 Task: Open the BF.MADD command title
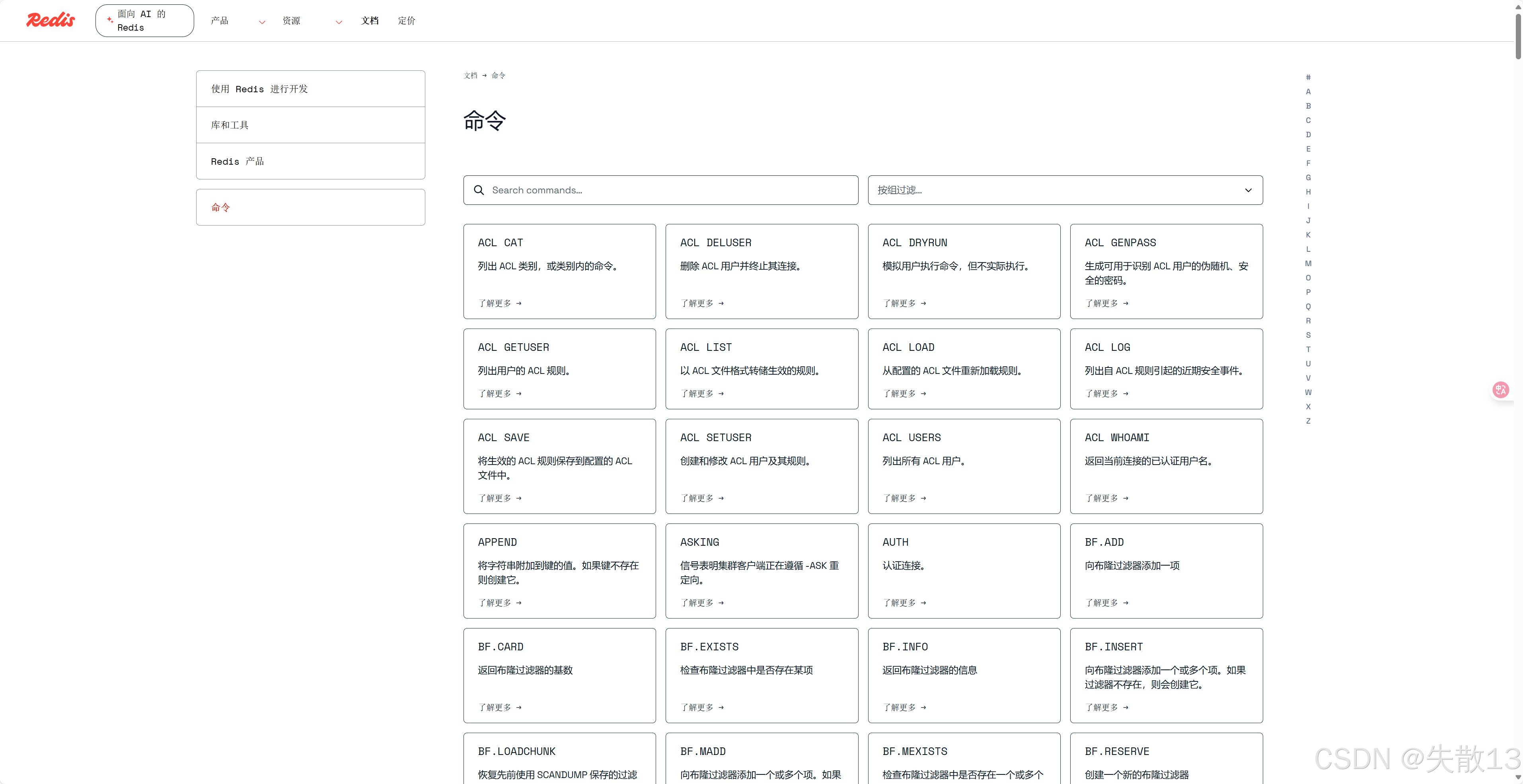point(702,751)
